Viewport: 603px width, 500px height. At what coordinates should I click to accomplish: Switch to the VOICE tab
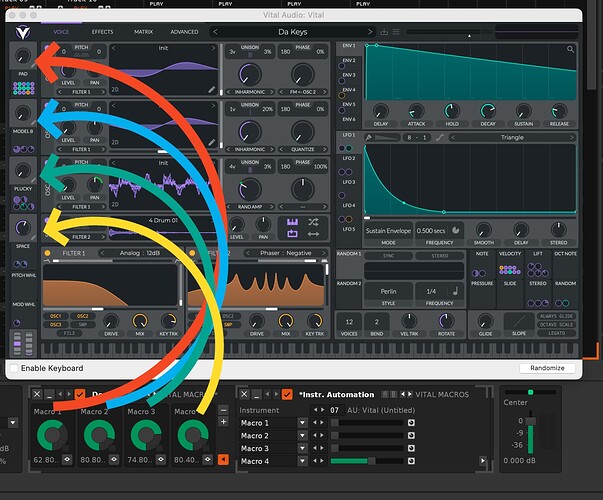(61, 32)
